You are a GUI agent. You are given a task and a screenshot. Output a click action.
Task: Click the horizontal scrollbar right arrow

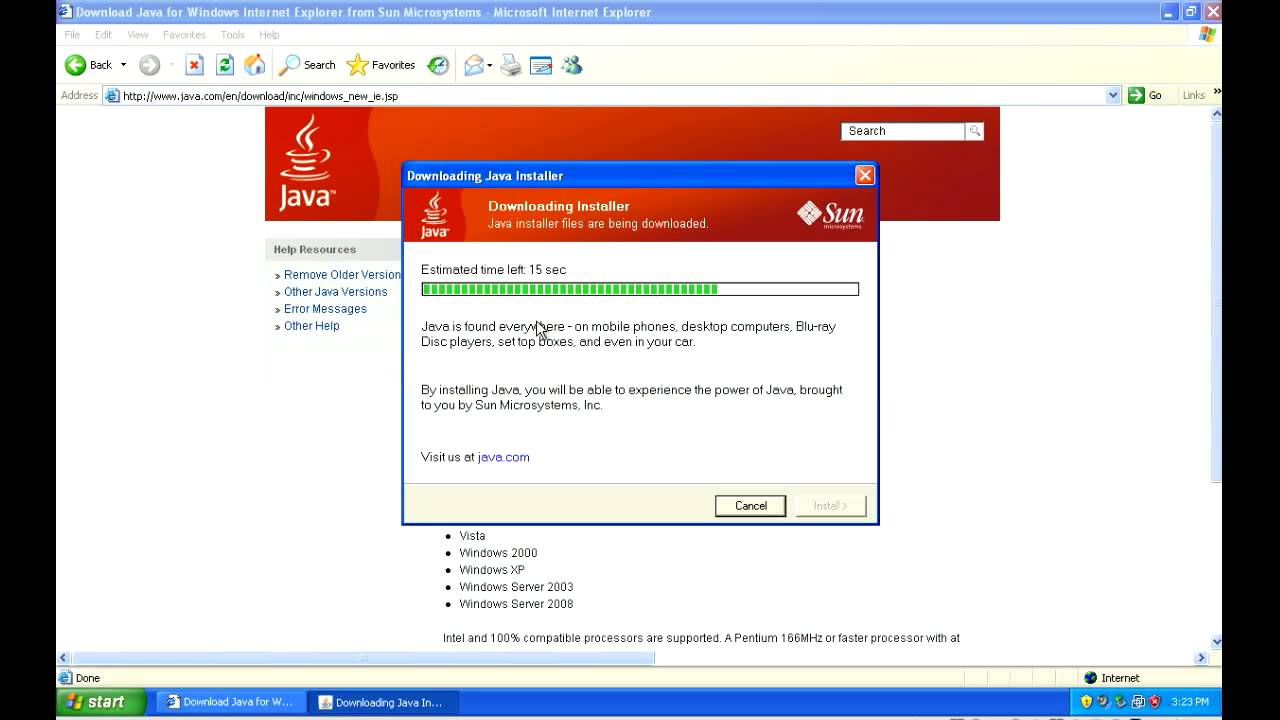point(1202,658)
